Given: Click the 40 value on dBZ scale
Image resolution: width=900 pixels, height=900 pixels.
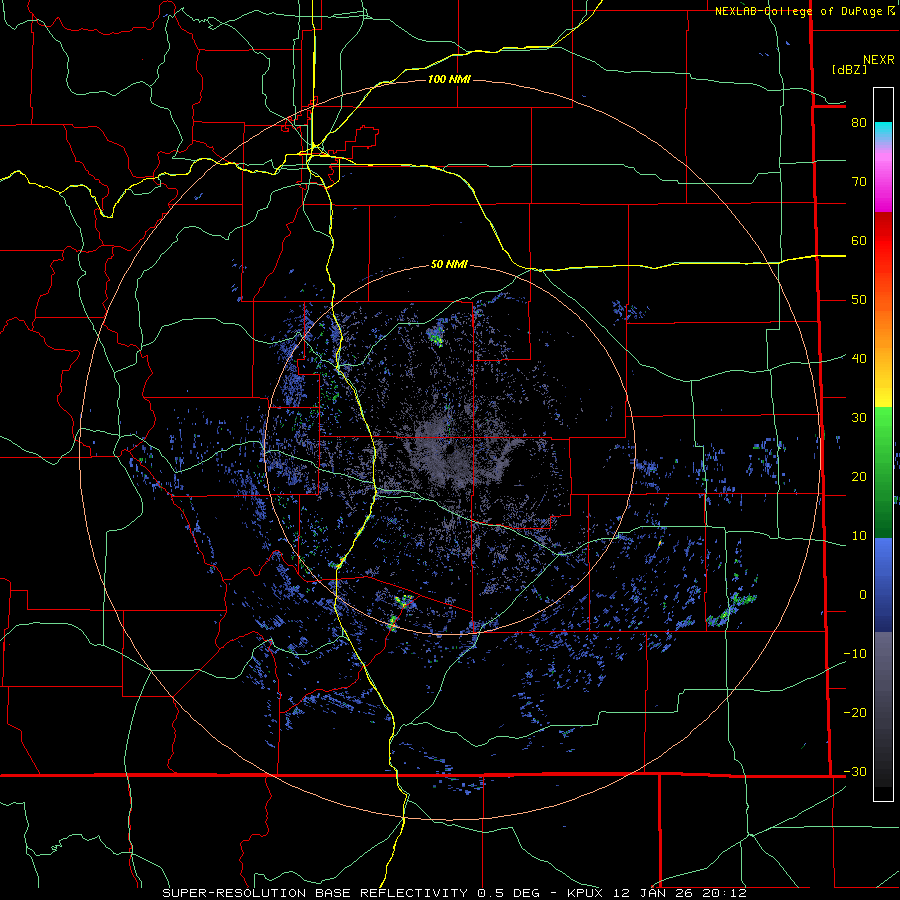Looking at the screenshot, I should 859,358.
